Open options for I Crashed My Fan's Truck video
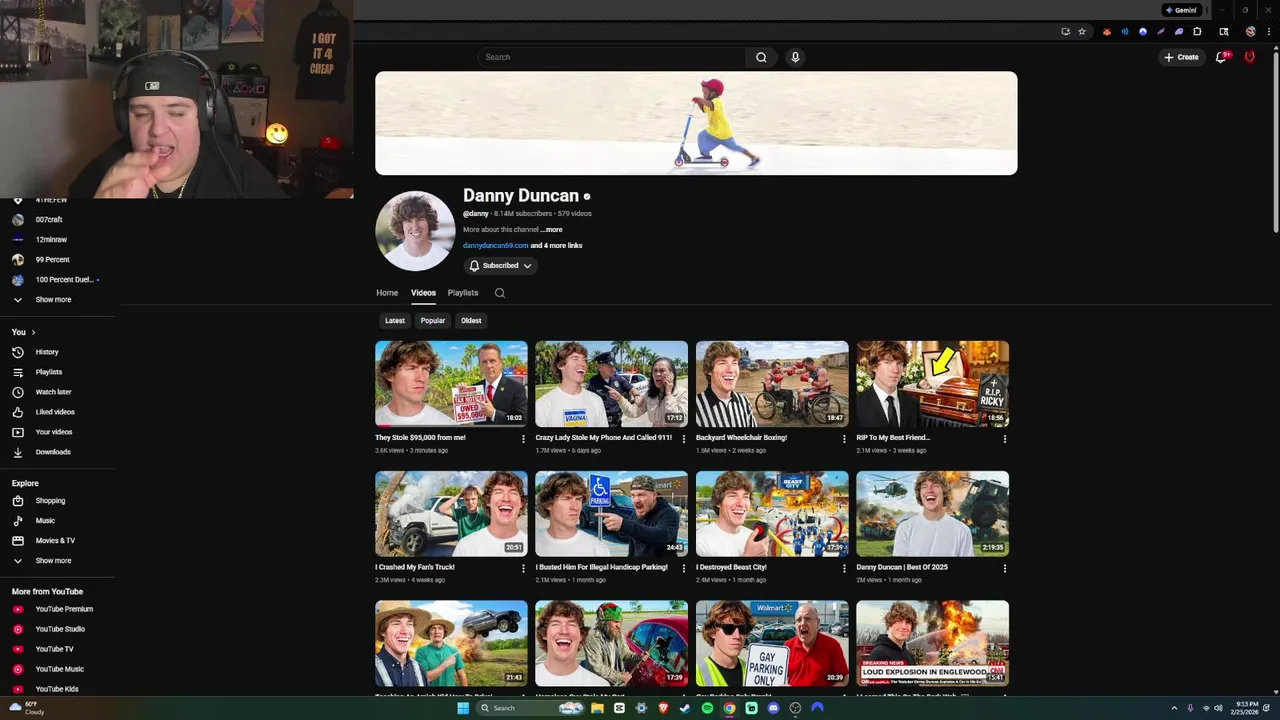The width and height of the screenshot is (1280, 720). click(x=523, y=569)
